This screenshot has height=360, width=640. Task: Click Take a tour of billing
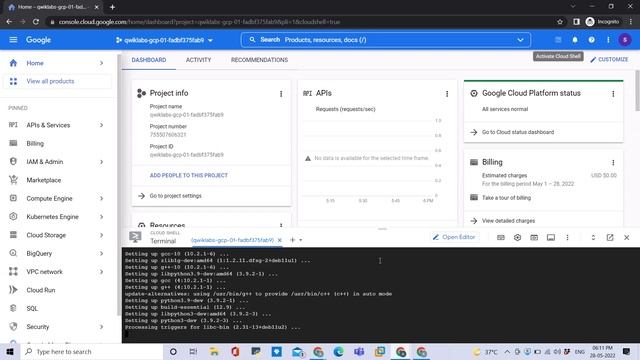coord(506,198)
